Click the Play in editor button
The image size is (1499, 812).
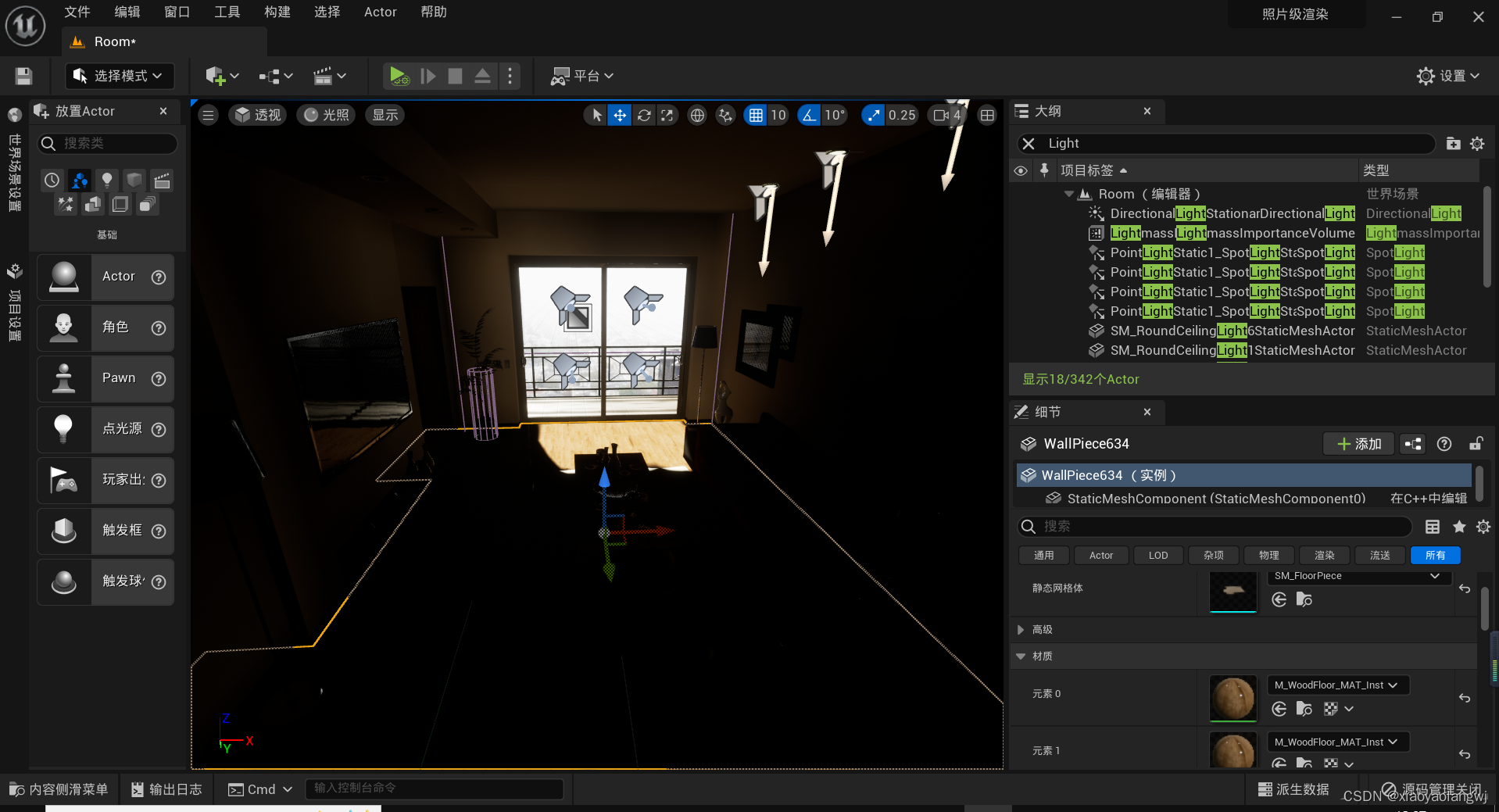point(399,76)
